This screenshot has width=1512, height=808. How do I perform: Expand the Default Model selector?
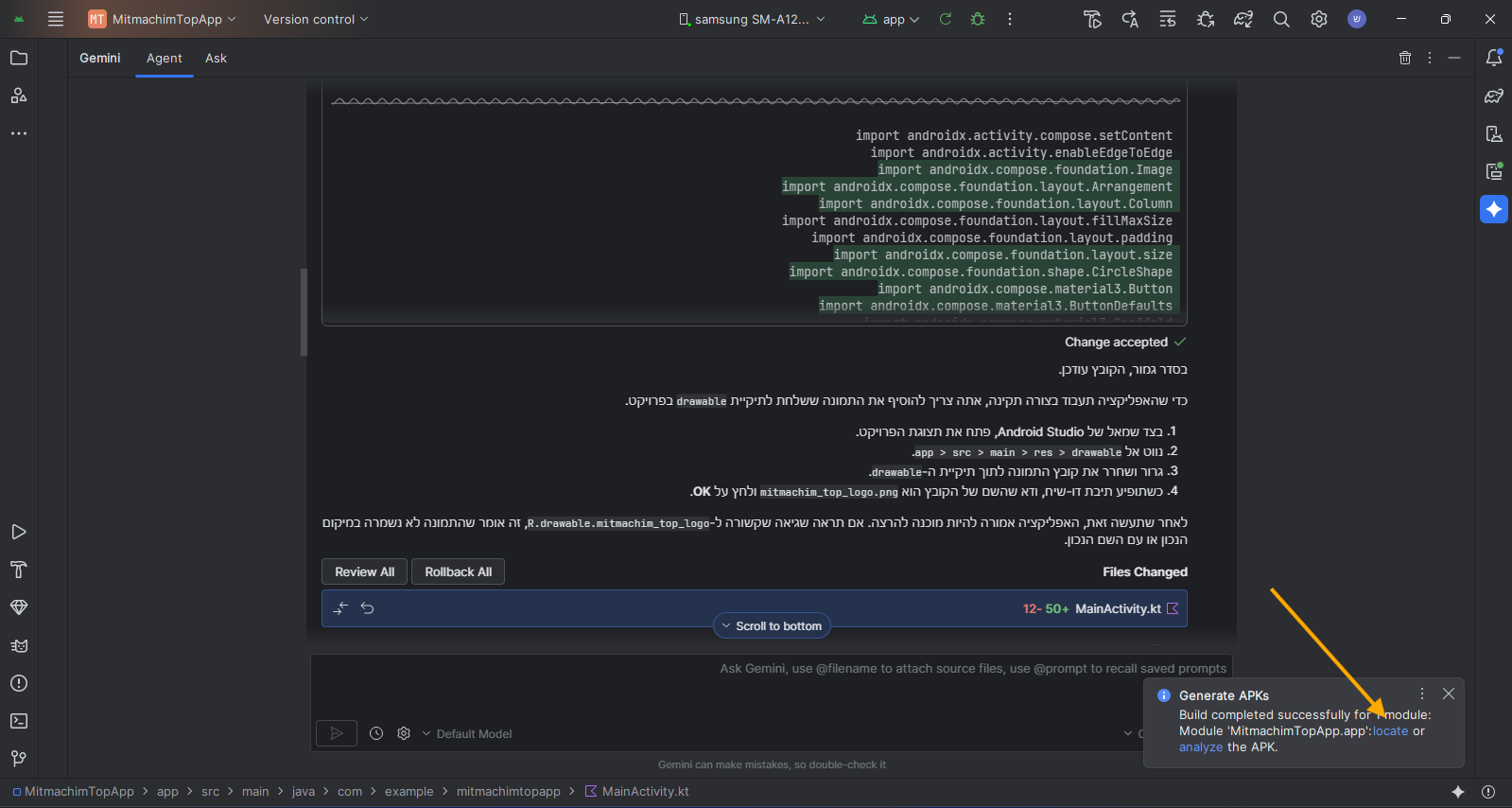click(x=467, y=733)
